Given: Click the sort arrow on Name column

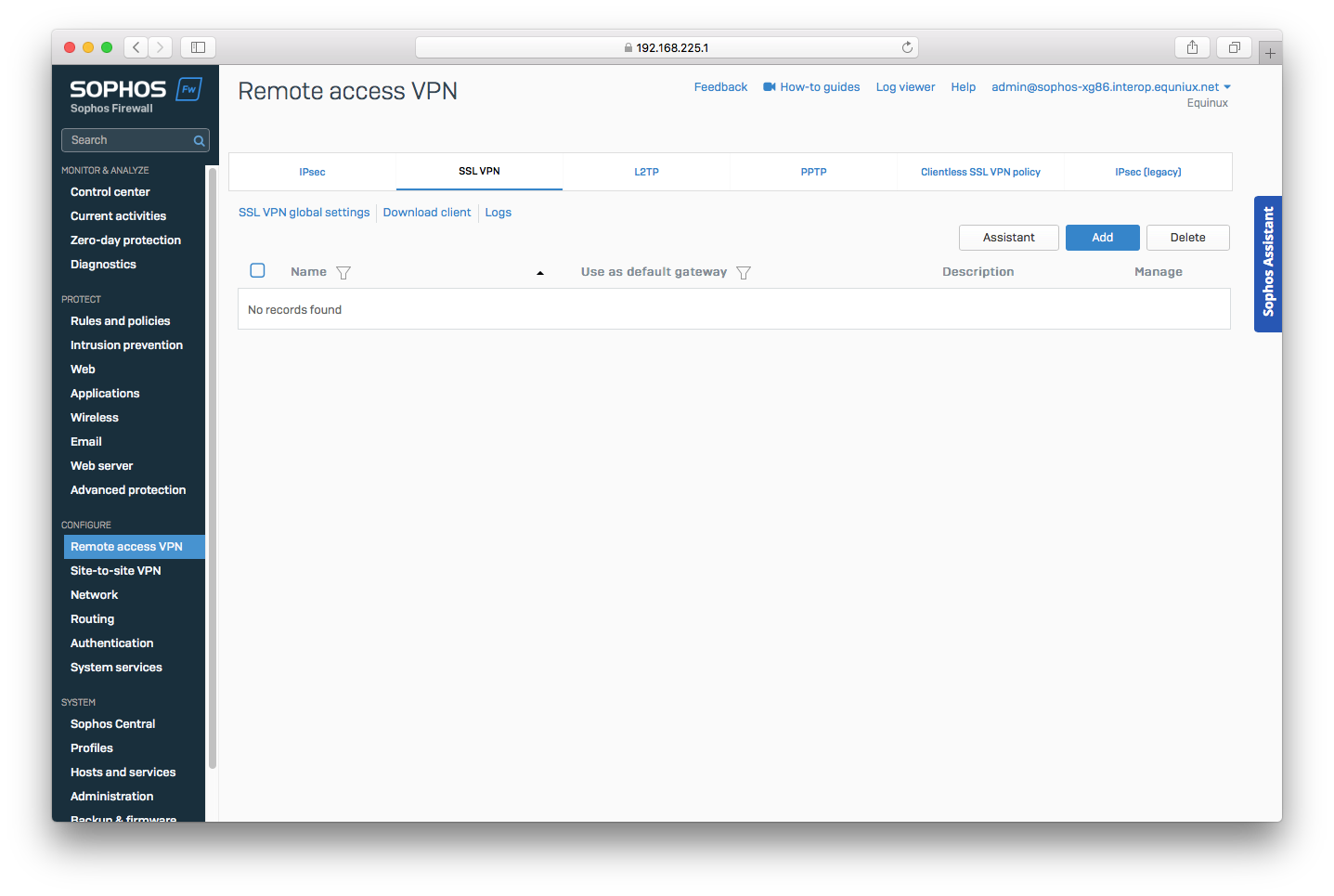Looking at the screenshot, I should point(540,272).
